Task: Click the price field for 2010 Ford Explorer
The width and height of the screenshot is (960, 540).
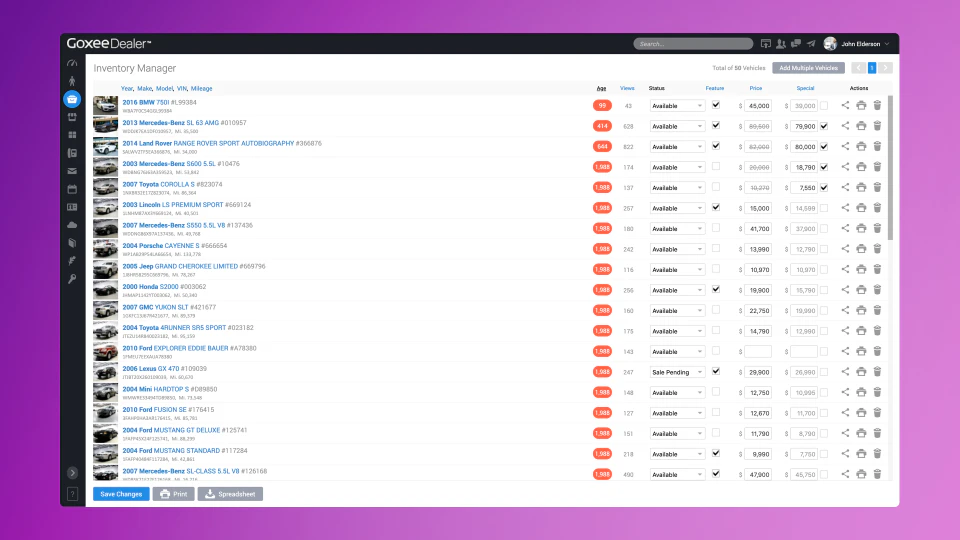Action: point(758,351)
